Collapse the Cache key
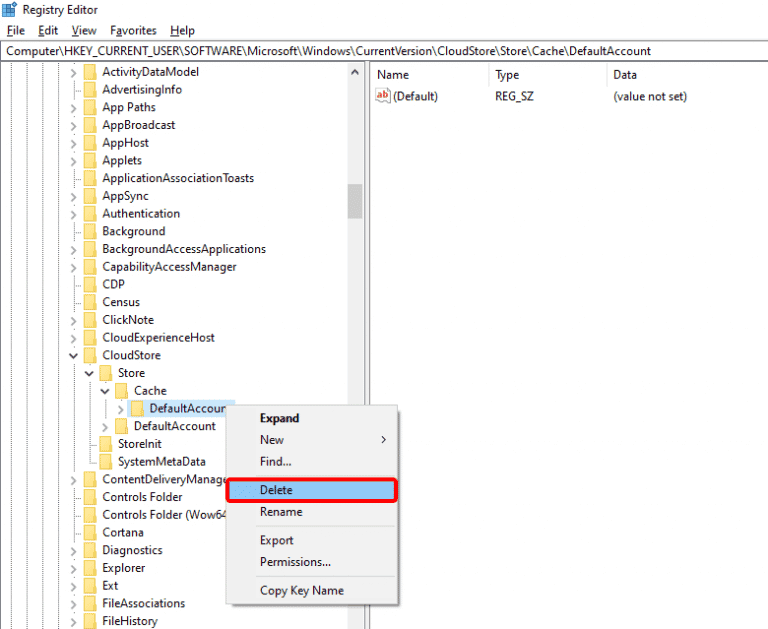The width and height of the screenshot is (768, 629). tap(105, 391)
